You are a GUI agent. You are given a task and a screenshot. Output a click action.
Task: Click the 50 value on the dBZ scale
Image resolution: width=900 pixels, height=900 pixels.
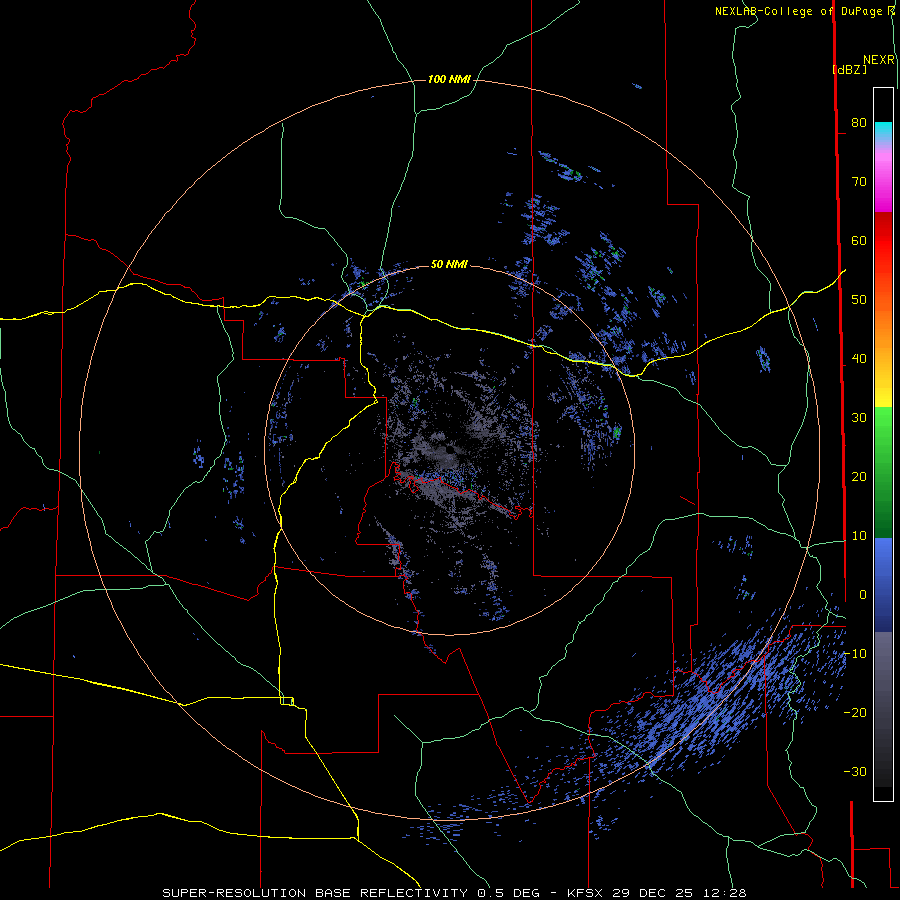click(859, 300)
